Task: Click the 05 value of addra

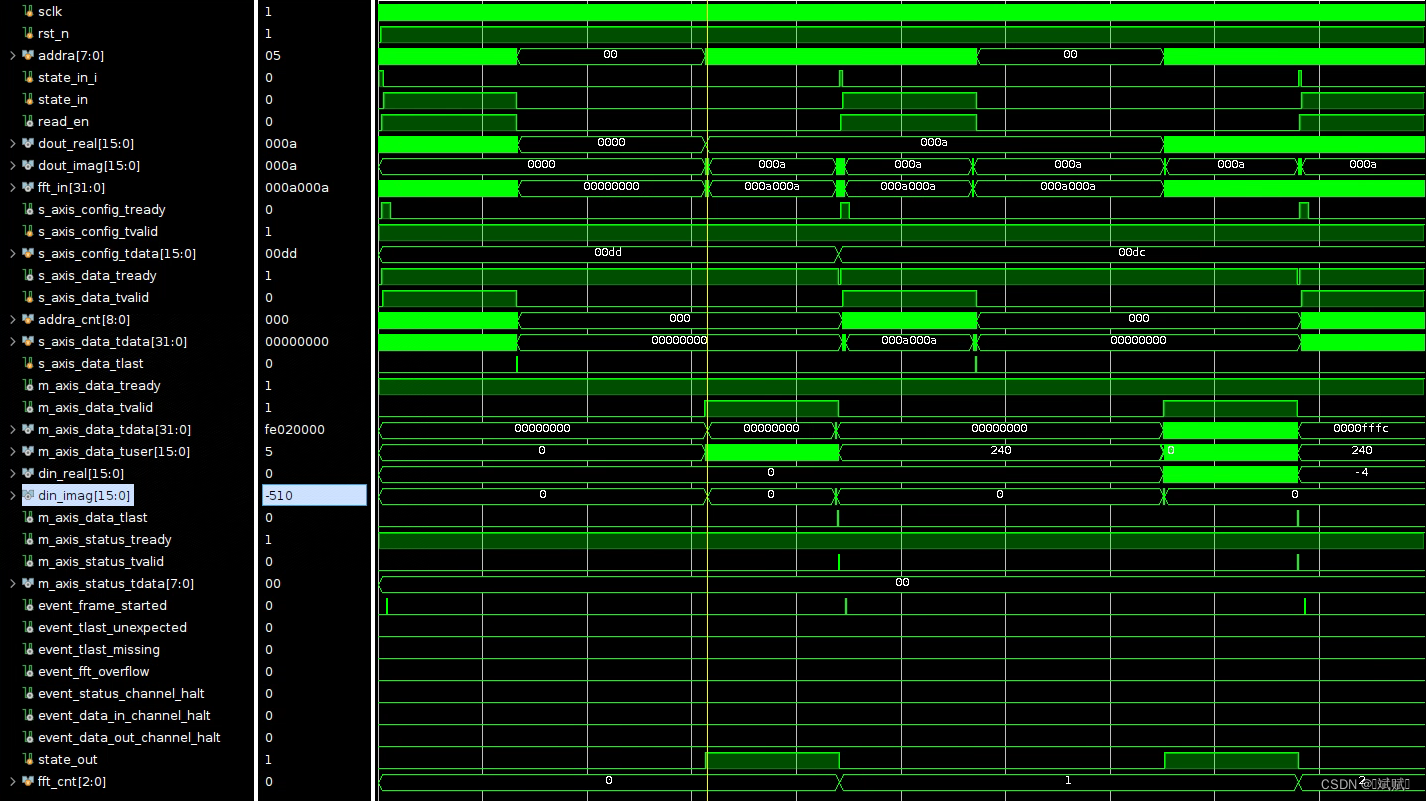Action: [x=273, y=56]
